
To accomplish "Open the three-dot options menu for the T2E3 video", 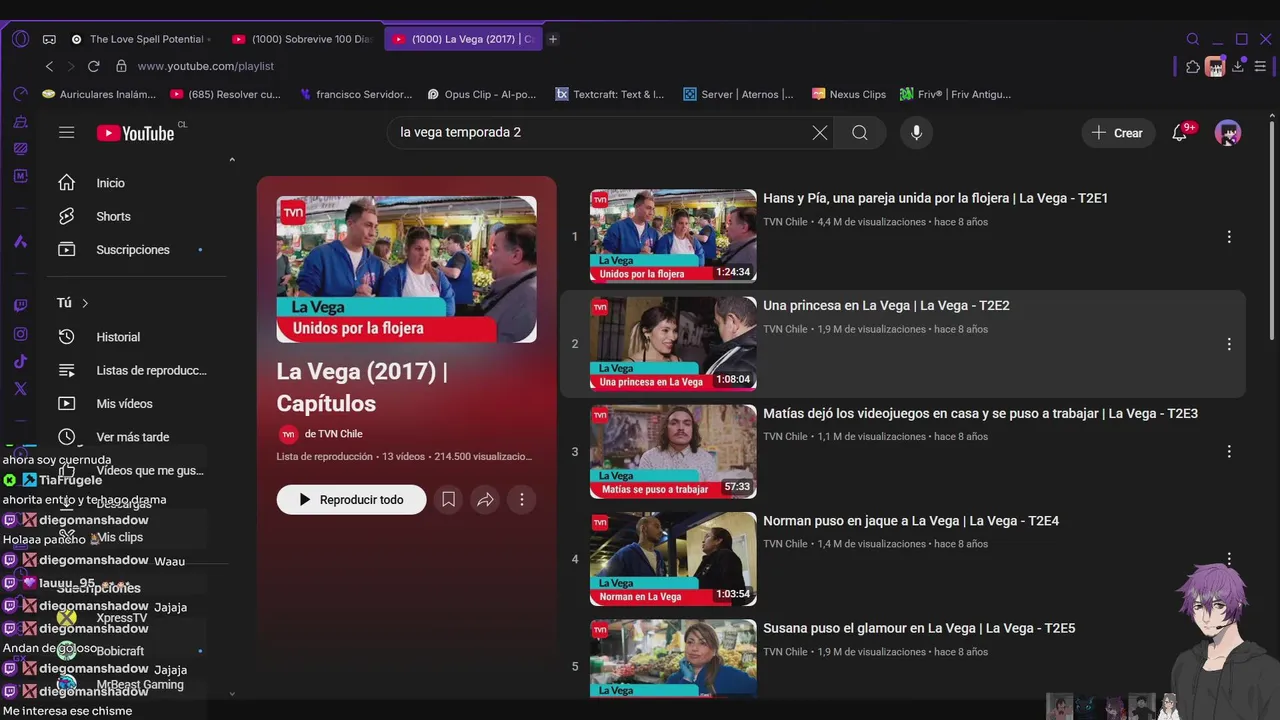I will coord(1229,452).
